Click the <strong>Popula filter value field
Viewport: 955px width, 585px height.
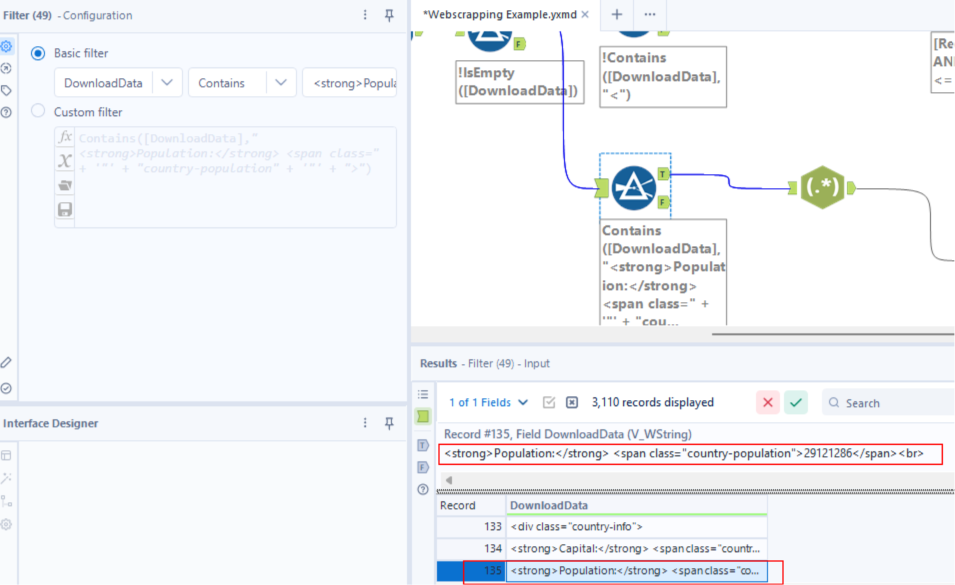point(350,83)
